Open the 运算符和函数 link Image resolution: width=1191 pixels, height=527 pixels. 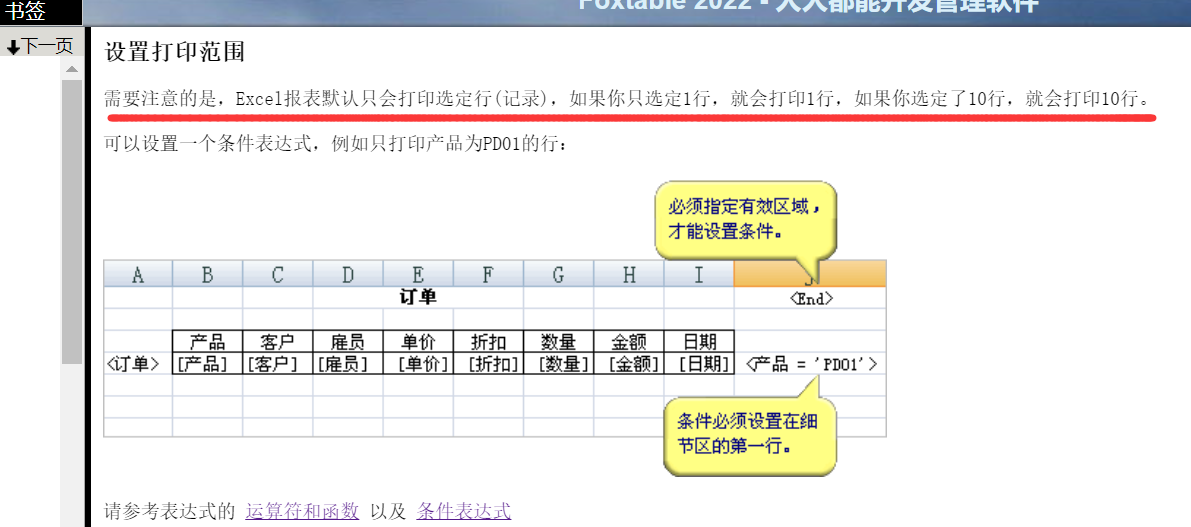coord(302,511)
